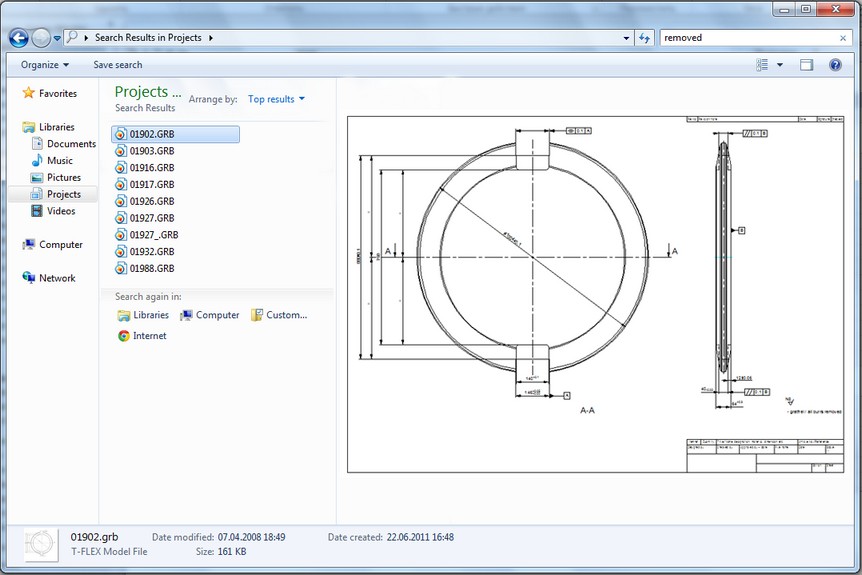Open the change view options dropdown arrow
Image resolution: width=862 pixels, height=575 pixels.
coord(780,65)
